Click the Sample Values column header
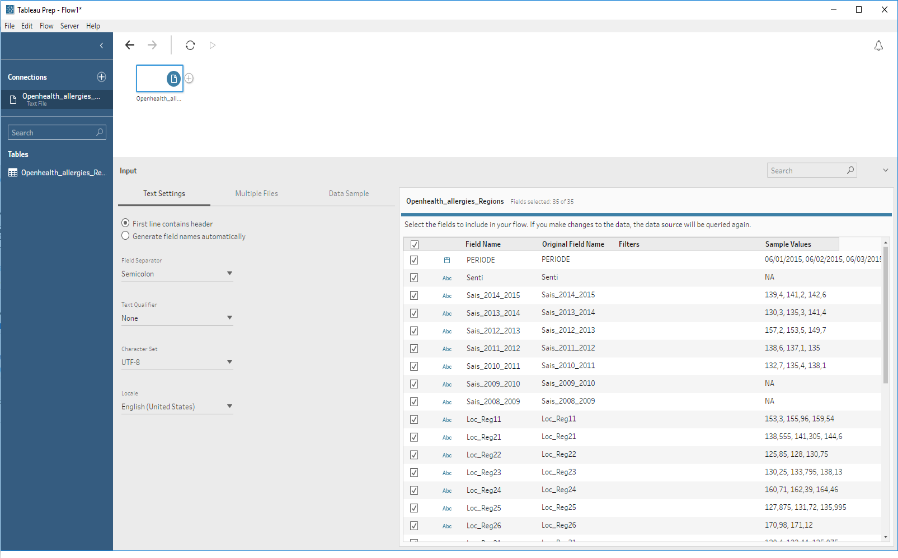 coord(788,244)
